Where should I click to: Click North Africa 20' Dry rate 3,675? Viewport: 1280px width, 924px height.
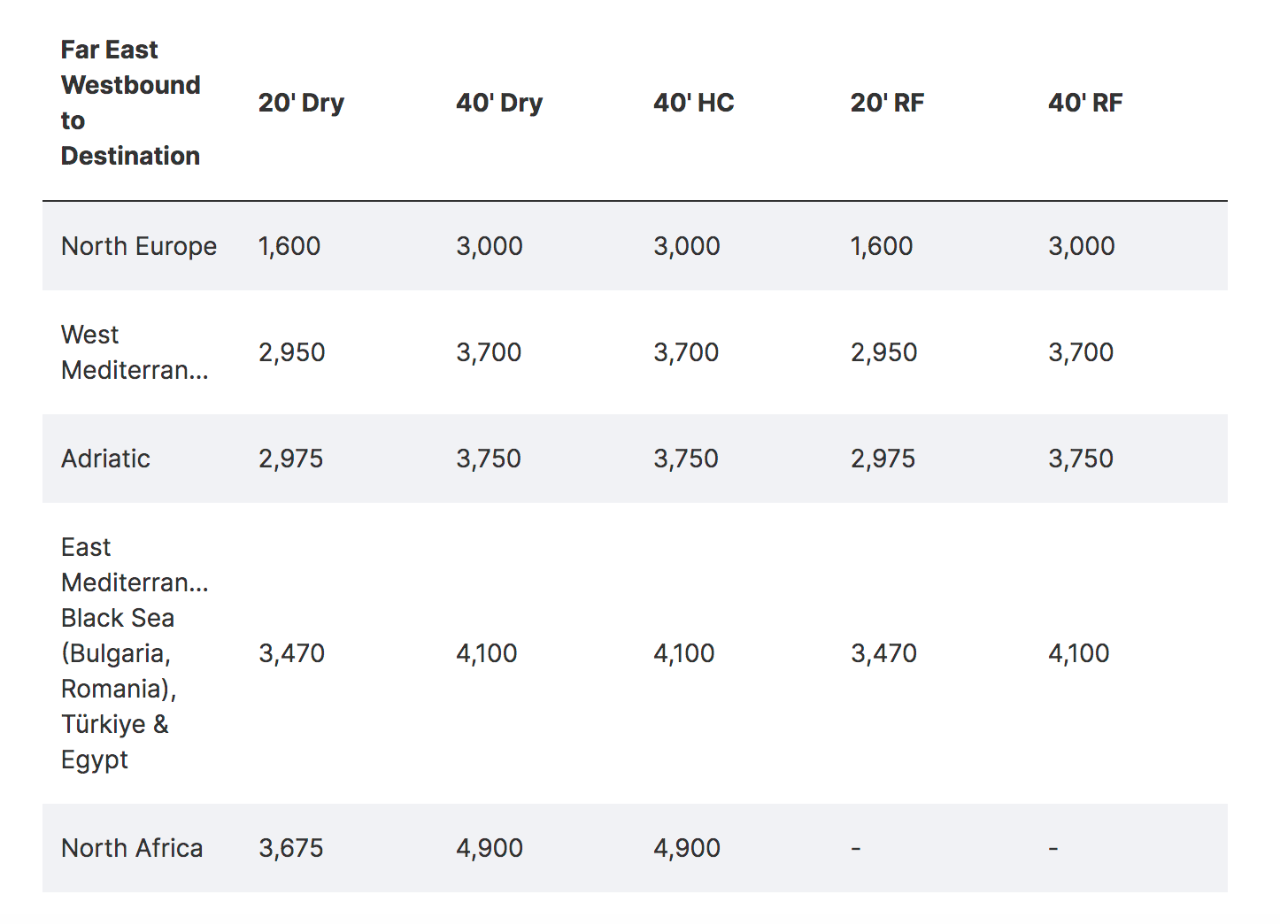tap(291, 848)
